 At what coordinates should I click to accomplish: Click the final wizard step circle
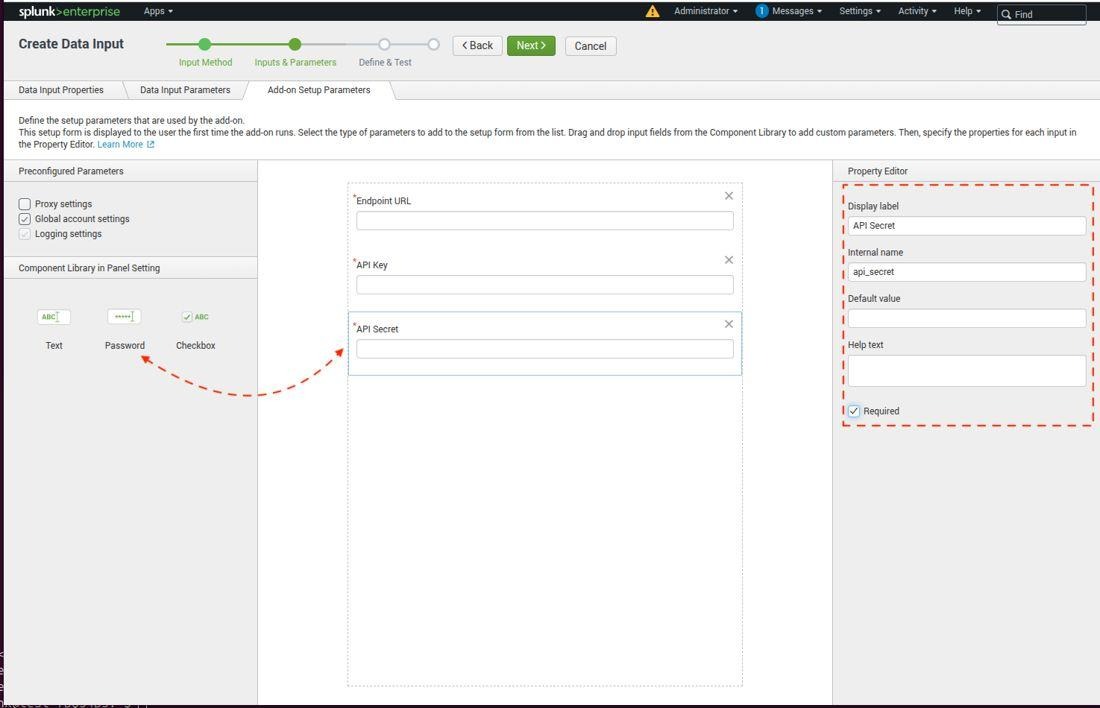coord(434,44)
